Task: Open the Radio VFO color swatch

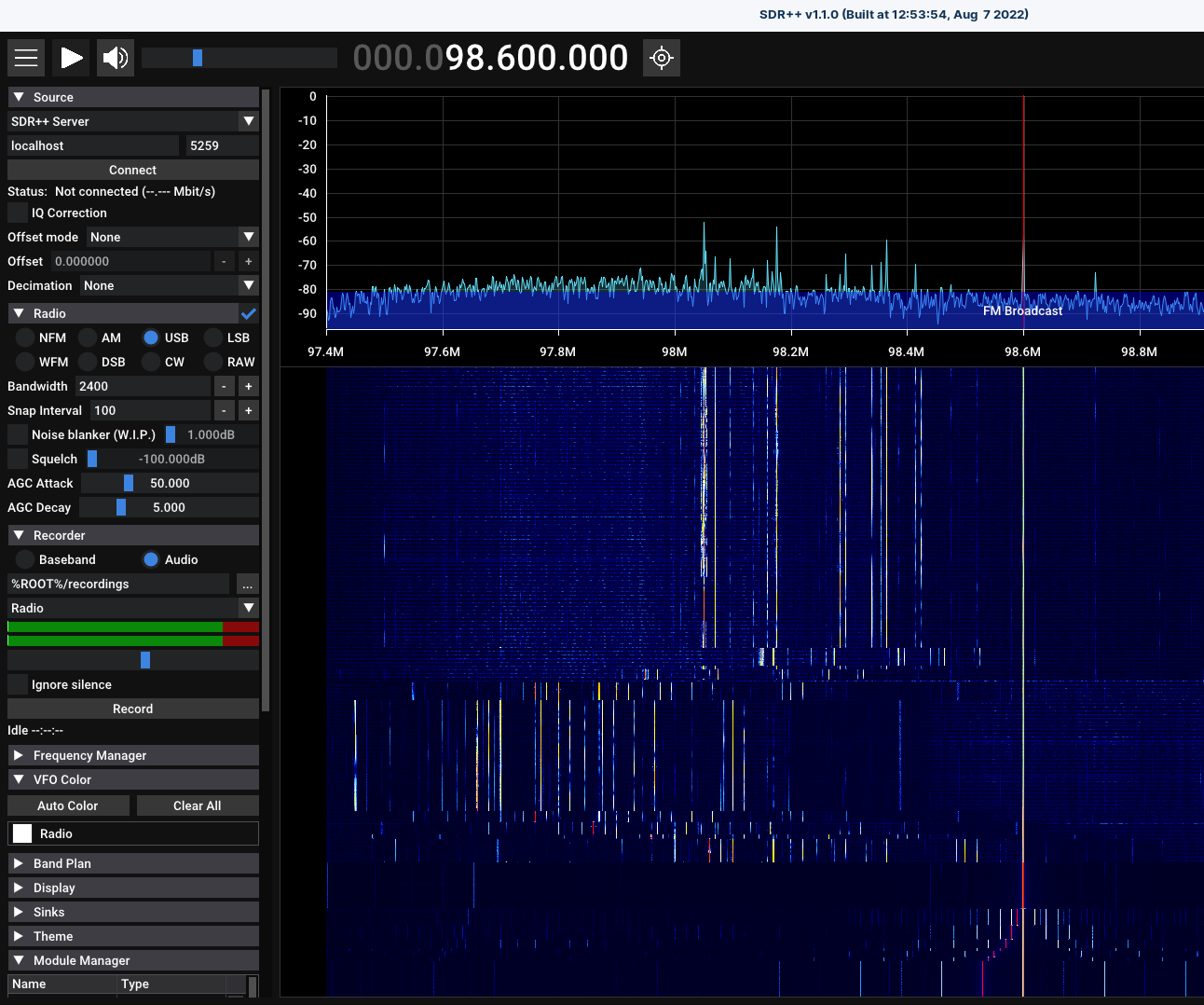Action: click(21, 833)
